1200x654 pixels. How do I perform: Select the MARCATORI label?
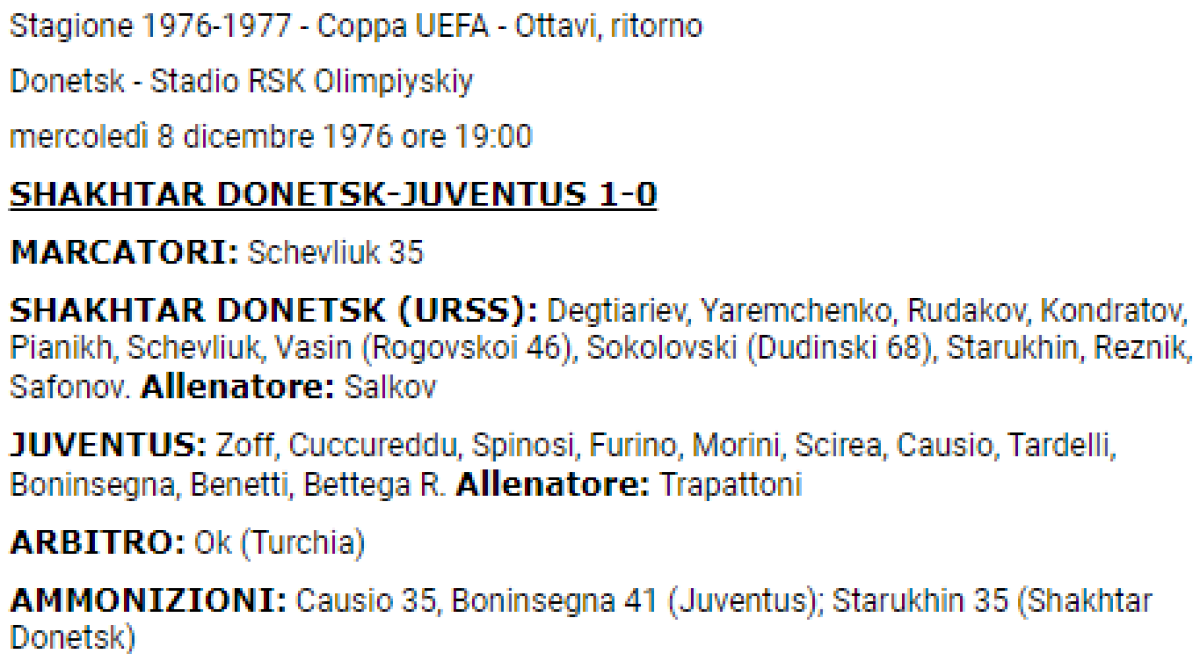pyautogui.click(x=124, y=253)
